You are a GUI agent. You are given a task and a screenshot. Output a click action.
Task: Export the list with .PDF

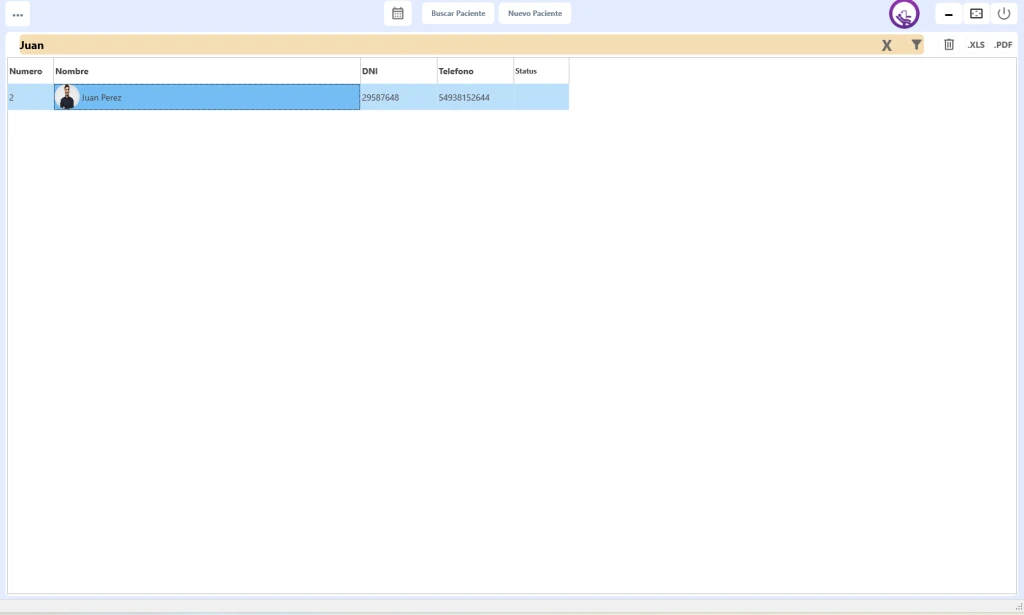[1003, 45]
